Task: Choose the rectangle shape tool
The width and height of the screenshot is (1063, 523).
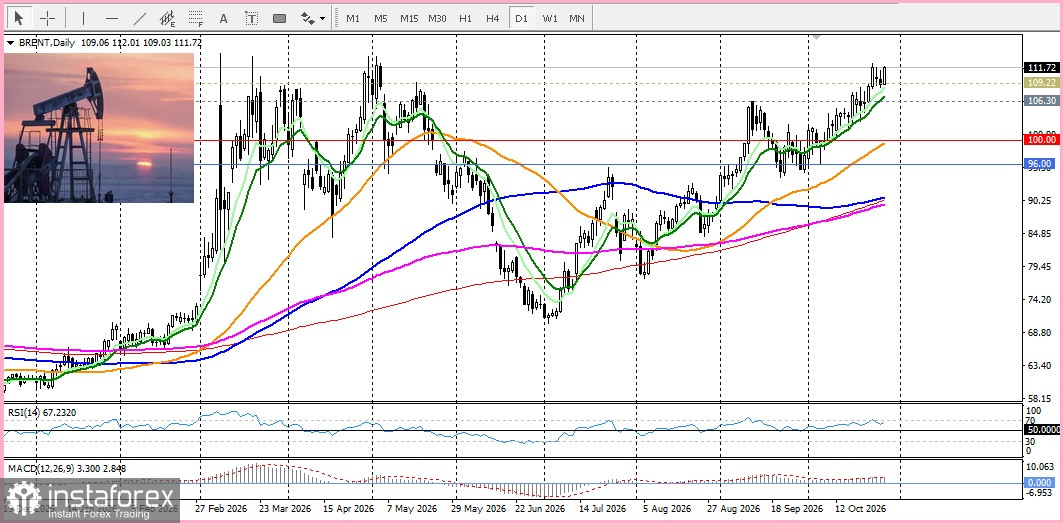Action: point(279,18)
